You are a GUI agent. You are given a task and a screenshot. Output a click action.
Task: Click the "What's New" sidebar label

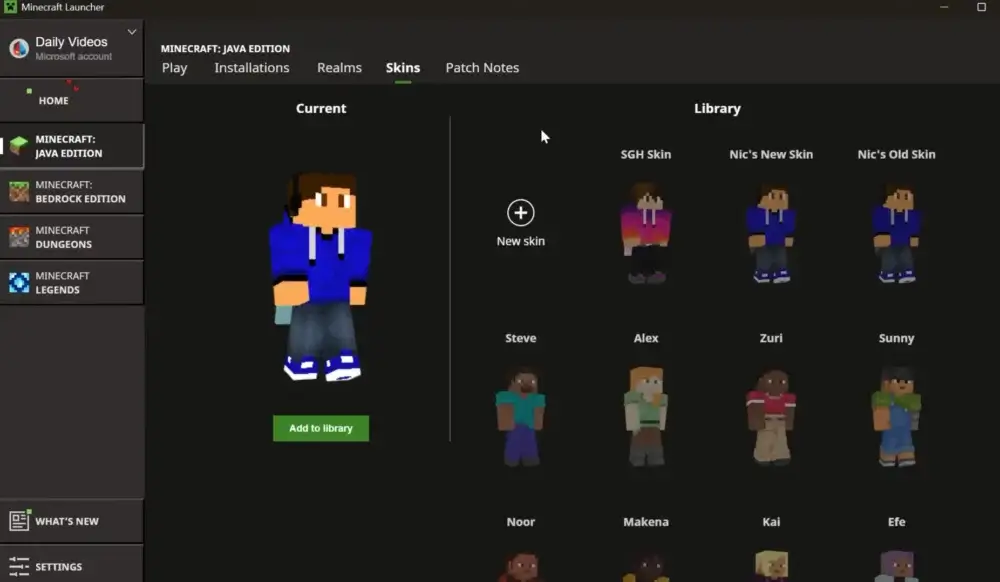(x=67, y=521)
